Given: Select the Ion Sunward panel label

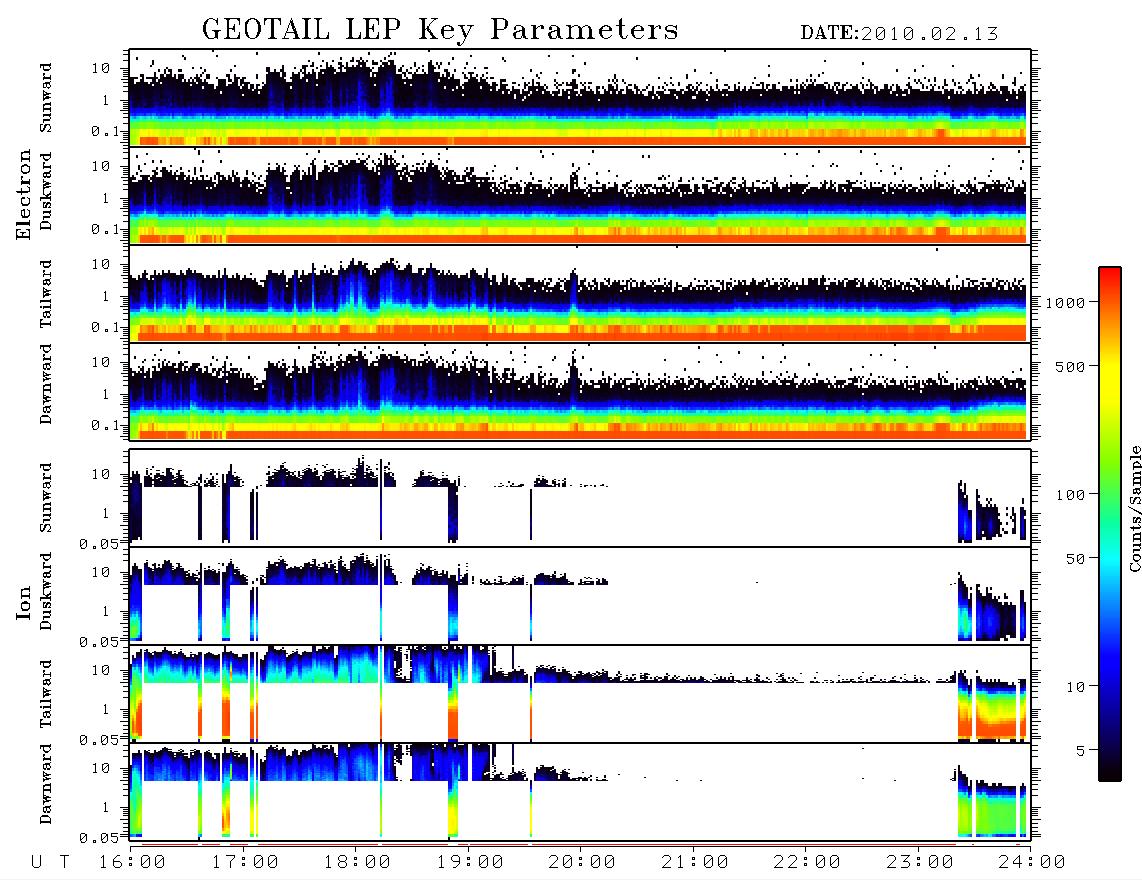Looking at the screenshot, I should point(46,498).
